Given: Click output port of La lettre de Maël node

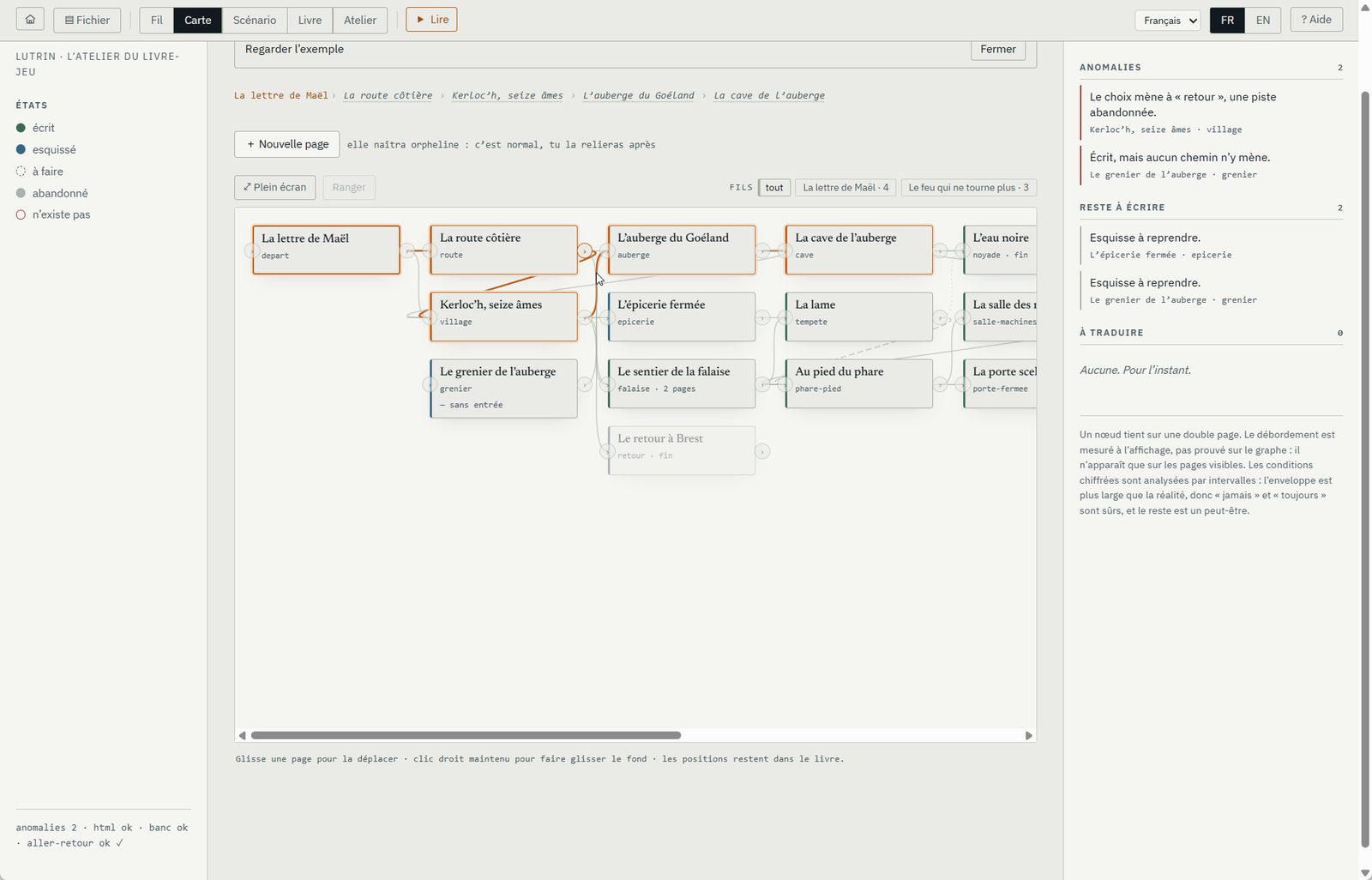Looking at the screenshot, I should pyautogui.click(x=407, y=250).
